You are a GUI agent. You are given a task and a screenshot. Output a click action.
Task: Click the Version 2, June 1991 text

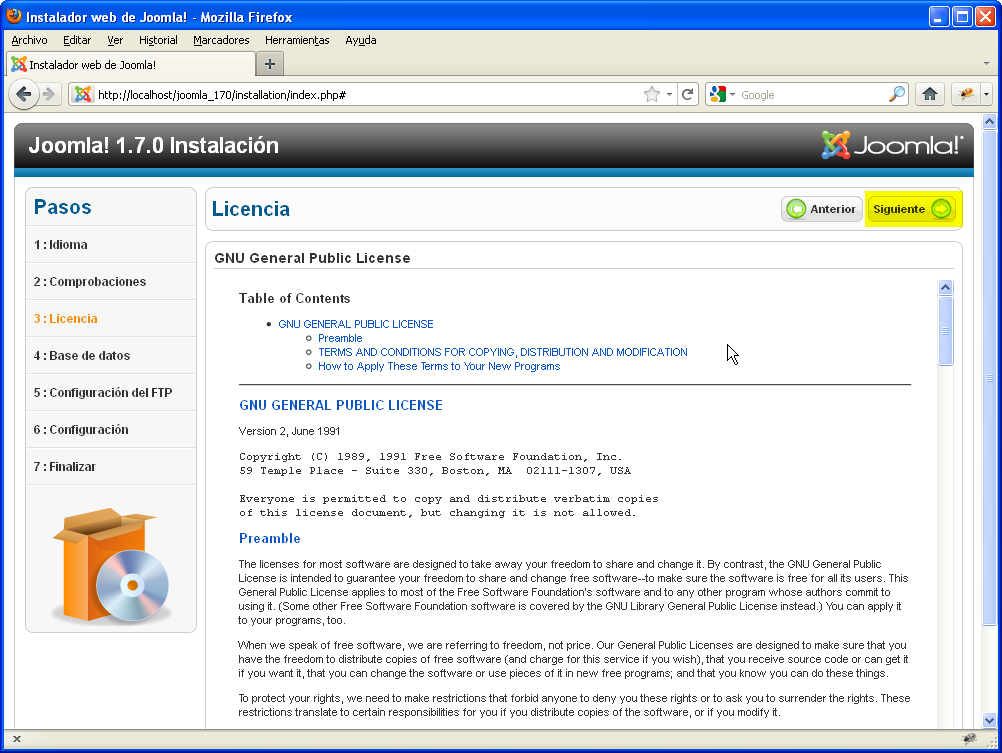tap(289, 431)
